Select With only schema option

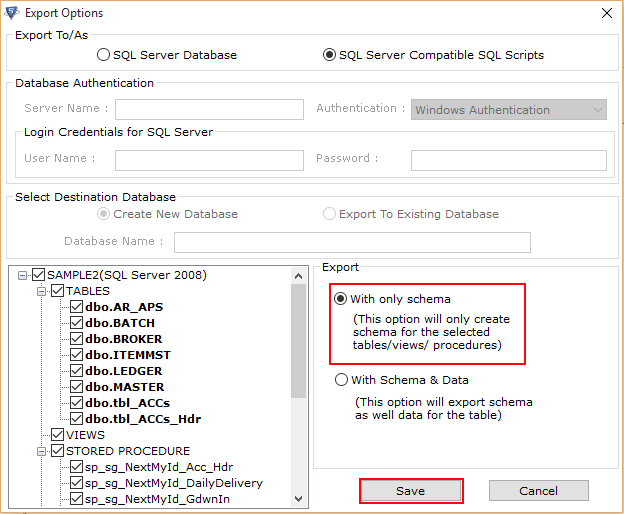[340, 299]
